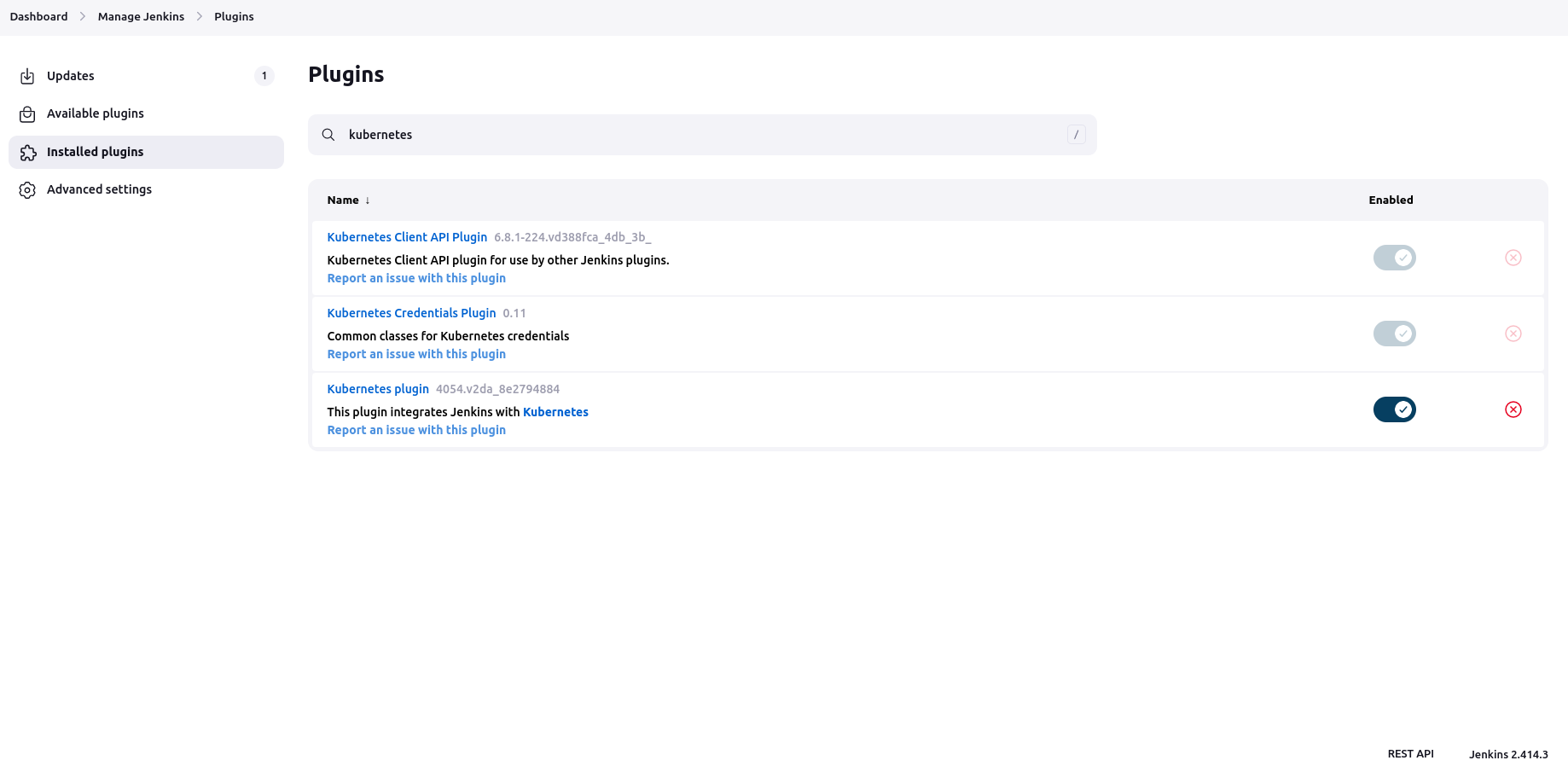Image resolution: width=1568 pixels, height=772 pixels.
Task: Click the Plugins page heading
Action: pos(346,74)
